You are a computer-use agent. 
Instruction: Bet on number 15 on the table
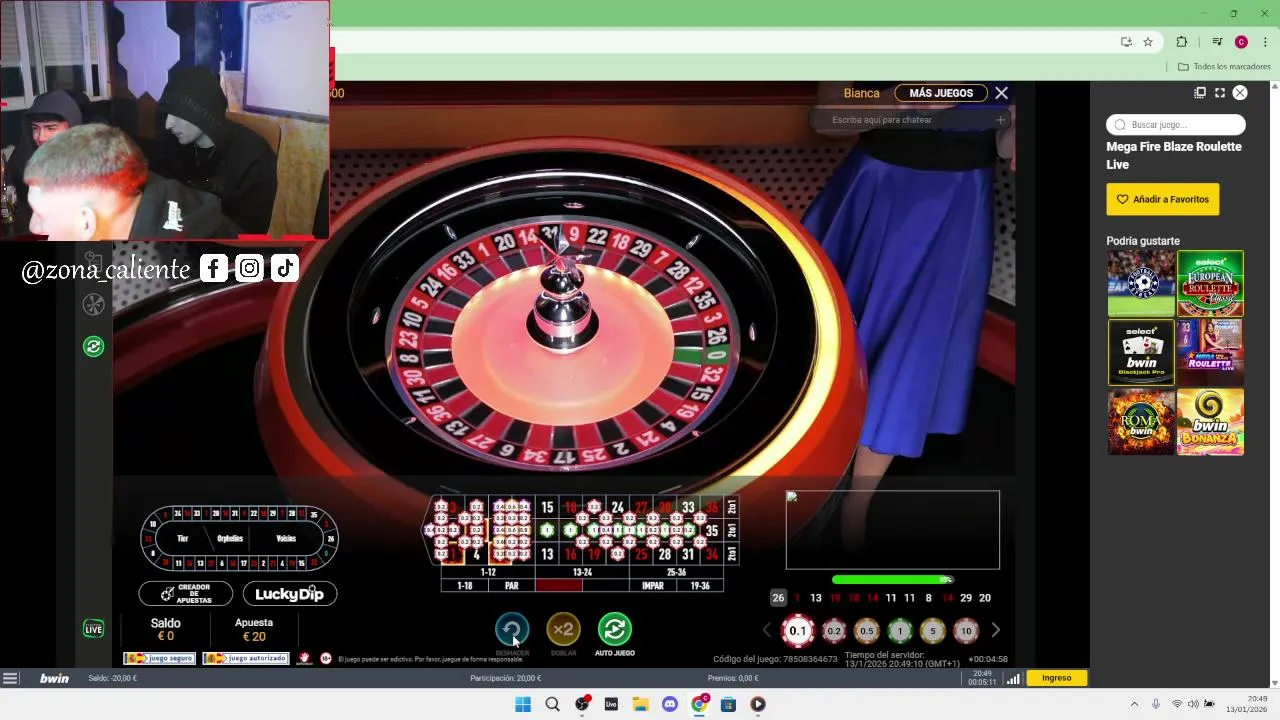(x=547, y=507)
